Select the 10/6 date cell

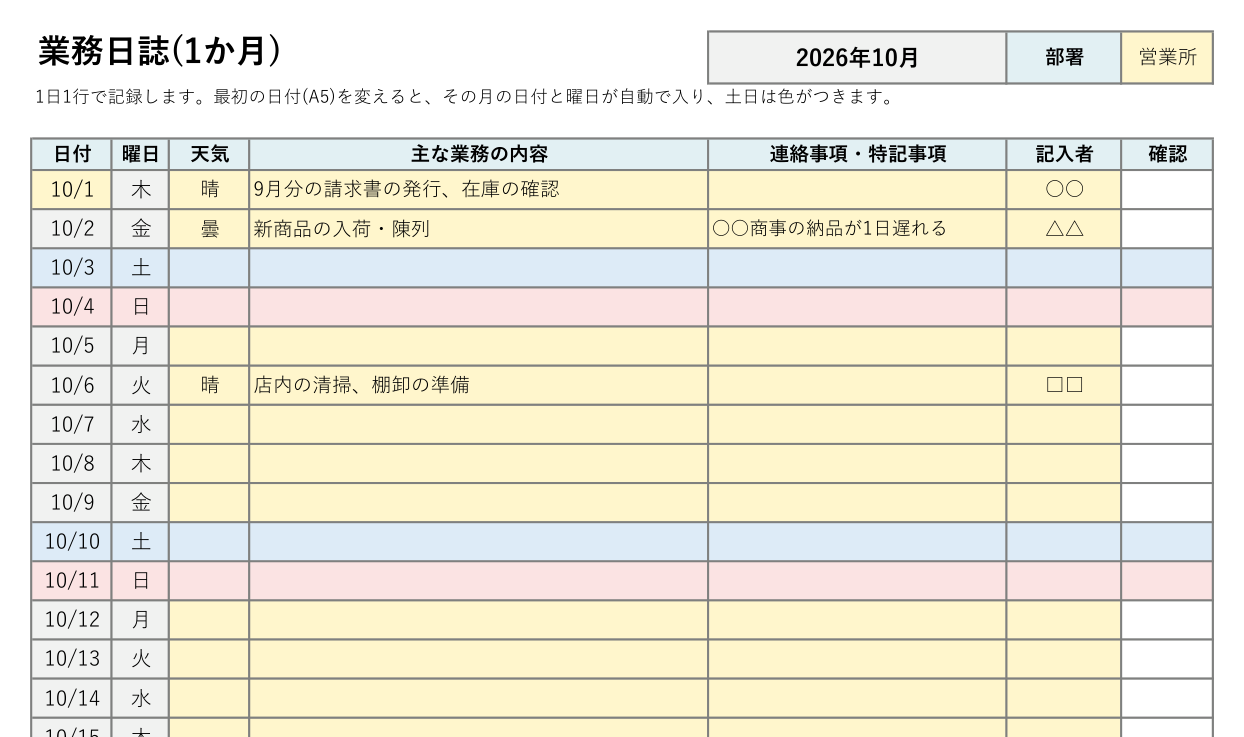tap(71, 384)
